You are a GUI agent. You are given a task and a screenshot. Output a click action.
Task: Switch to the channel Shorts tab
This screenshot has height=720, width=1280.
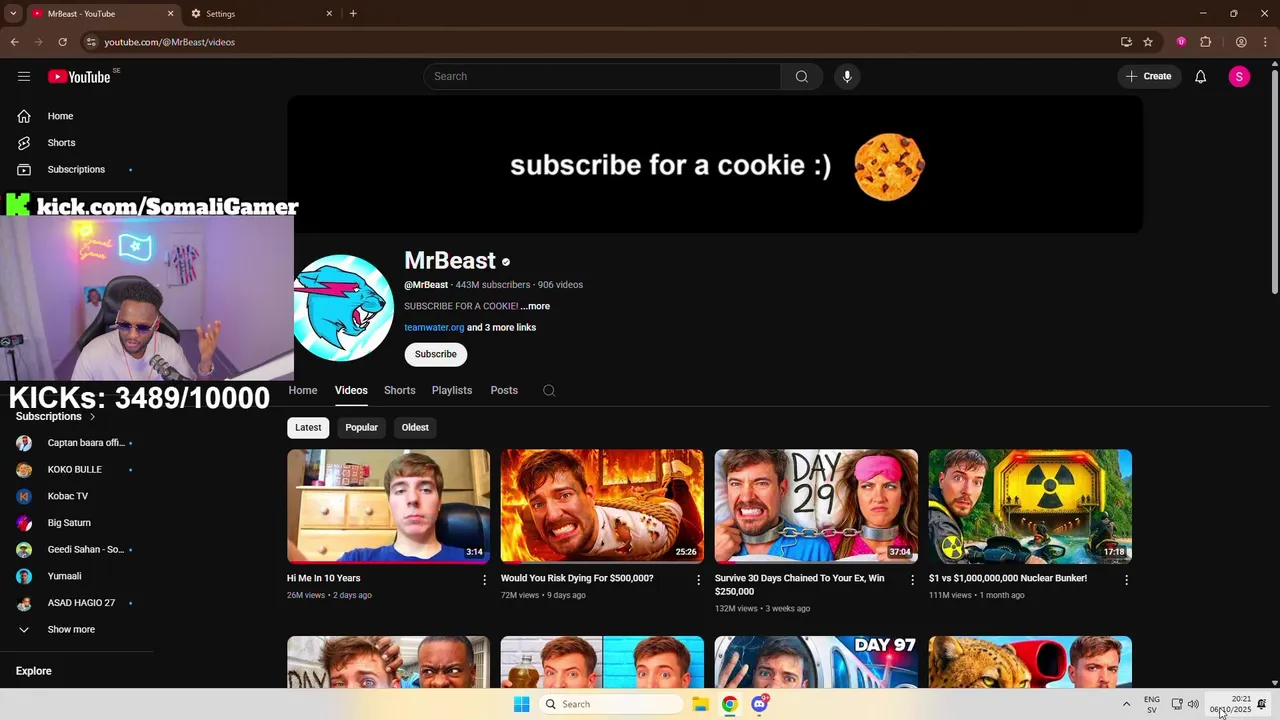coord(399,390)
